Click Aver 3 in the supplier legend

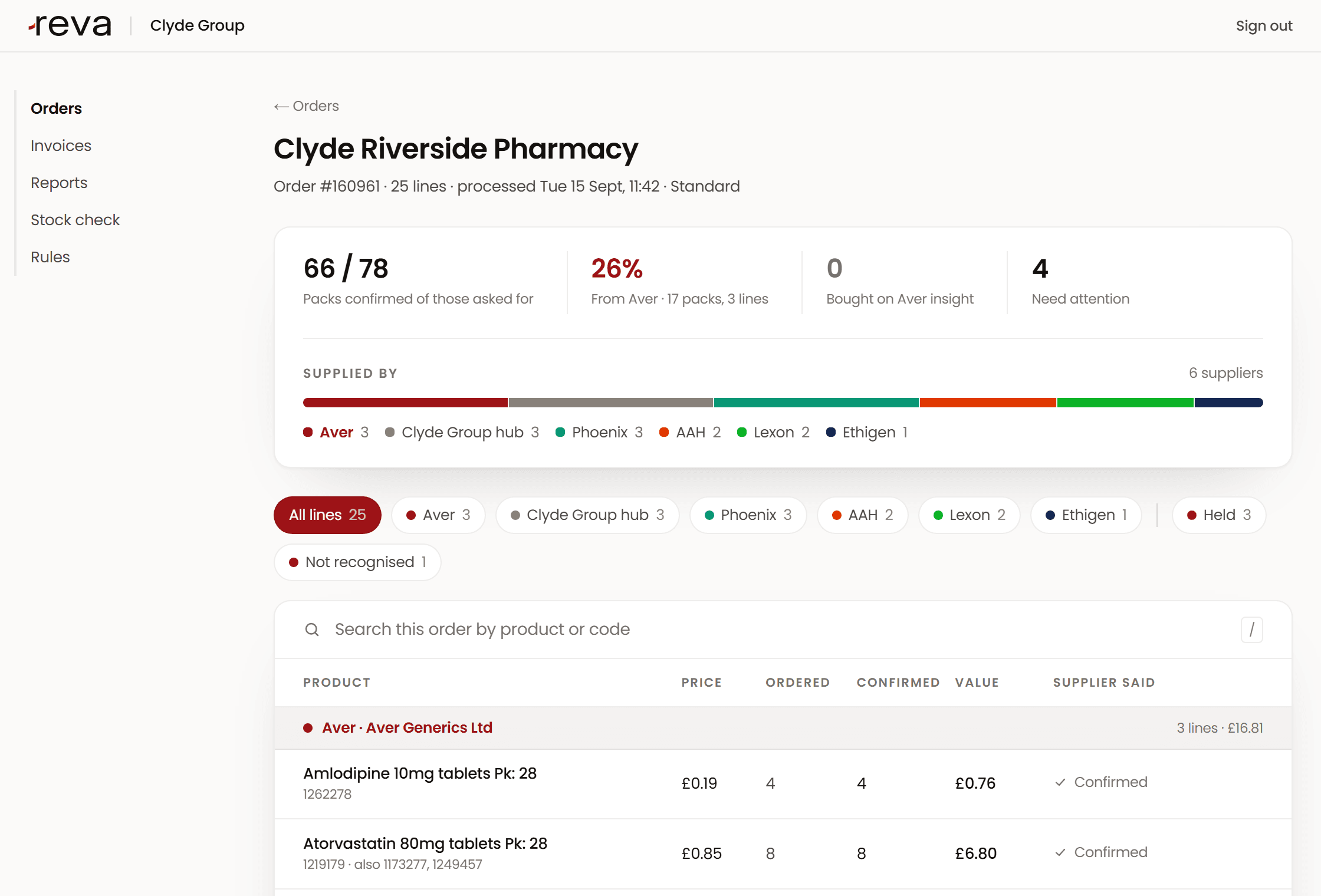[x=336, y=433]
